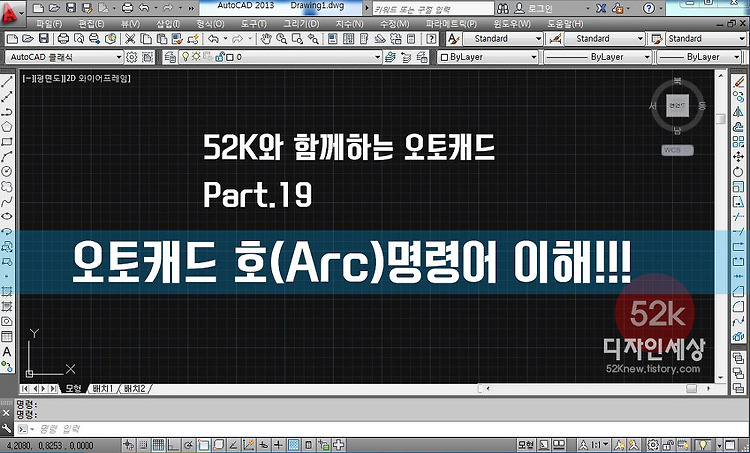Toggle Infer Constraints in status bar
Image resolution: width=750 pixels, height=453 pixels.
click(128, 445)
